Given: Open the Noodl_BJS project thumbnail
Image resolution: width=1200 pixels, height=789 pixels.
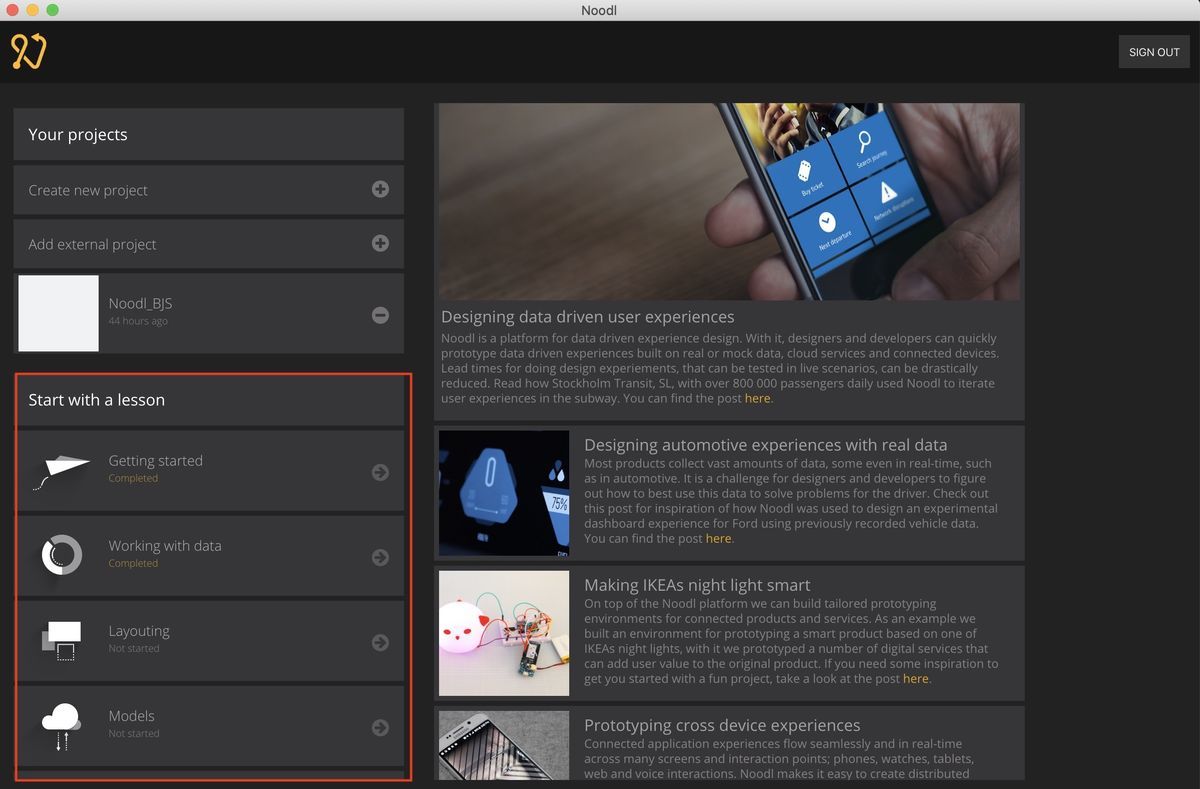Looking at the screenshot, I should 59,314.
